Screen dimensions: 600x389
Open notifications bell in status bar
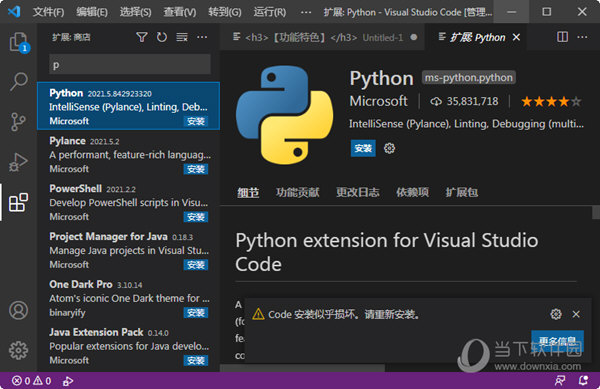pos(583,381)
